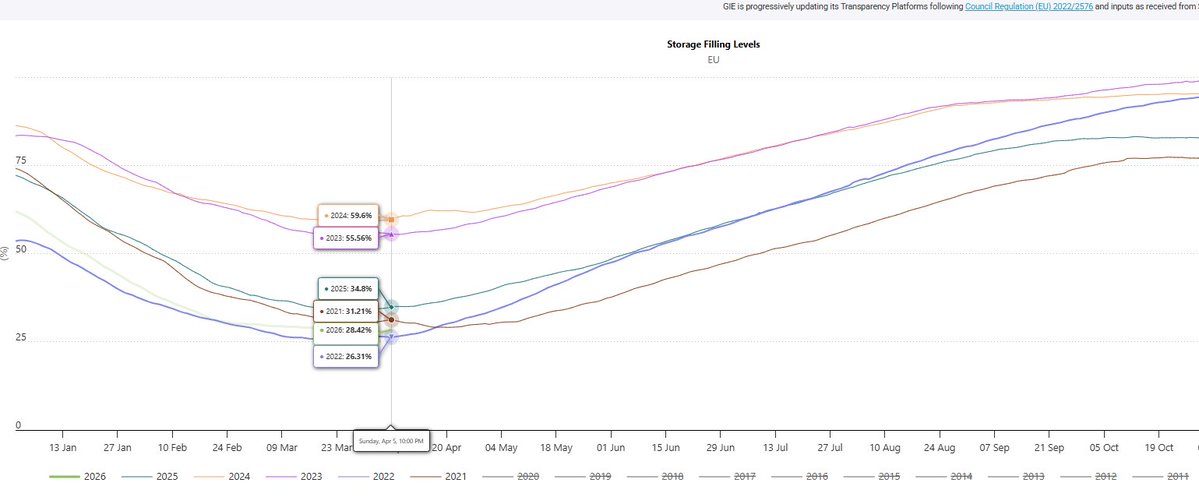Click the 2021 brown data point marker
The width and height of the screenshot is (1199, 497).
coord(392,320)
